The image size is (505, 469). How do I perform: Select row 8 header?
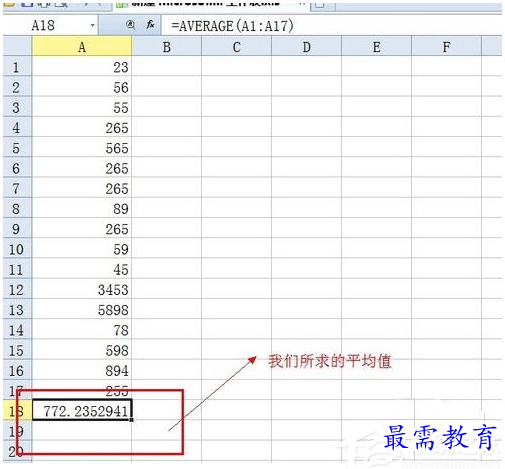(x=17, y=208)
